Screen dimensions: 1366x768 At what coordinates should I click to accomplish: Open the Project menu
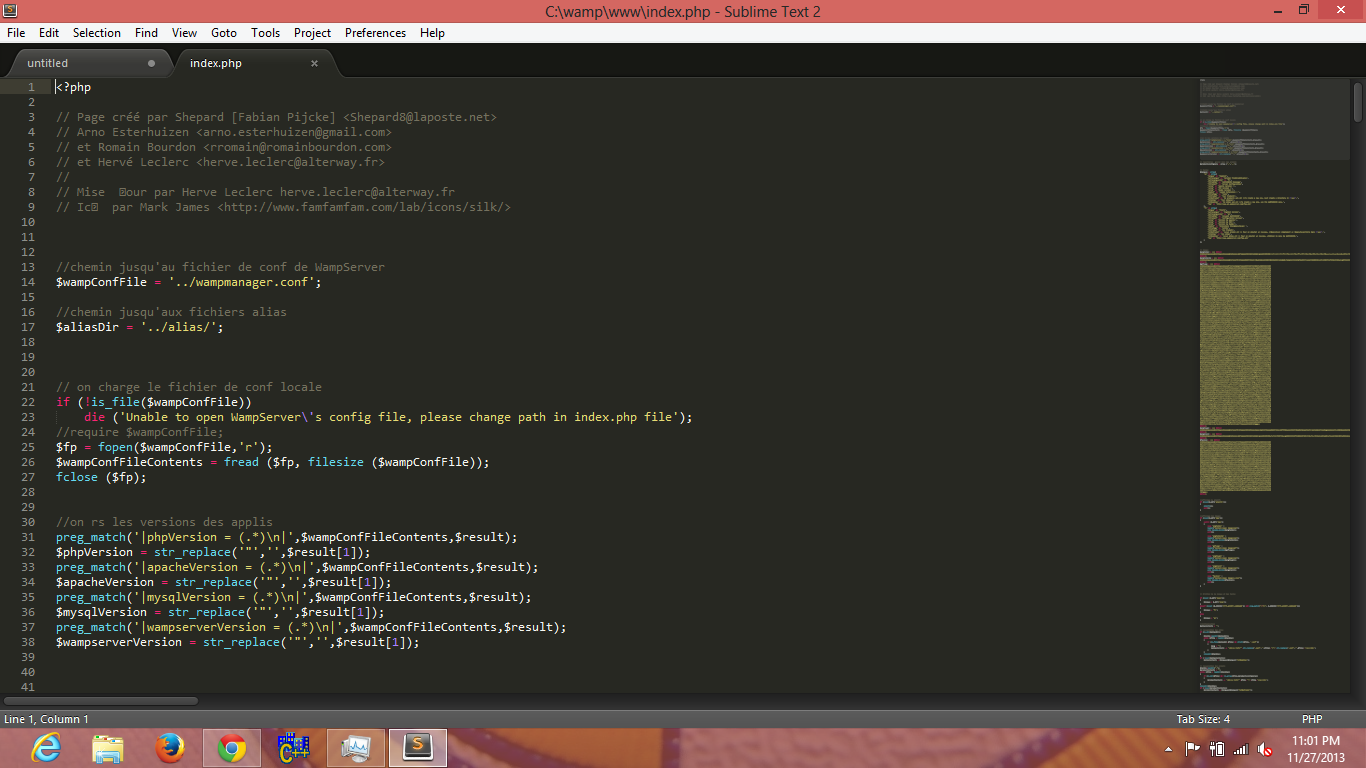coord(312,33)
